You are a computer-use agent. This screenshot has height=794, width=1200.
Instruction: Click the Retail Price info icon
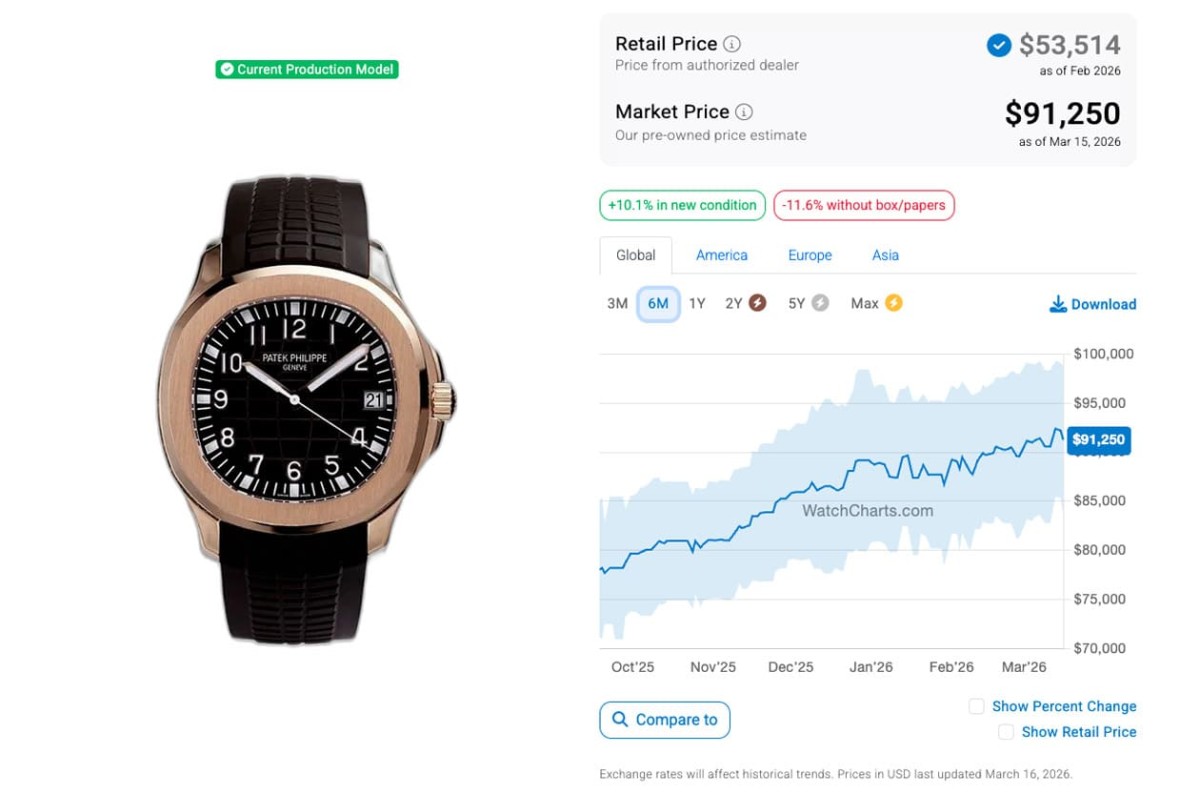pyautogui.click(x=732, y=44)
